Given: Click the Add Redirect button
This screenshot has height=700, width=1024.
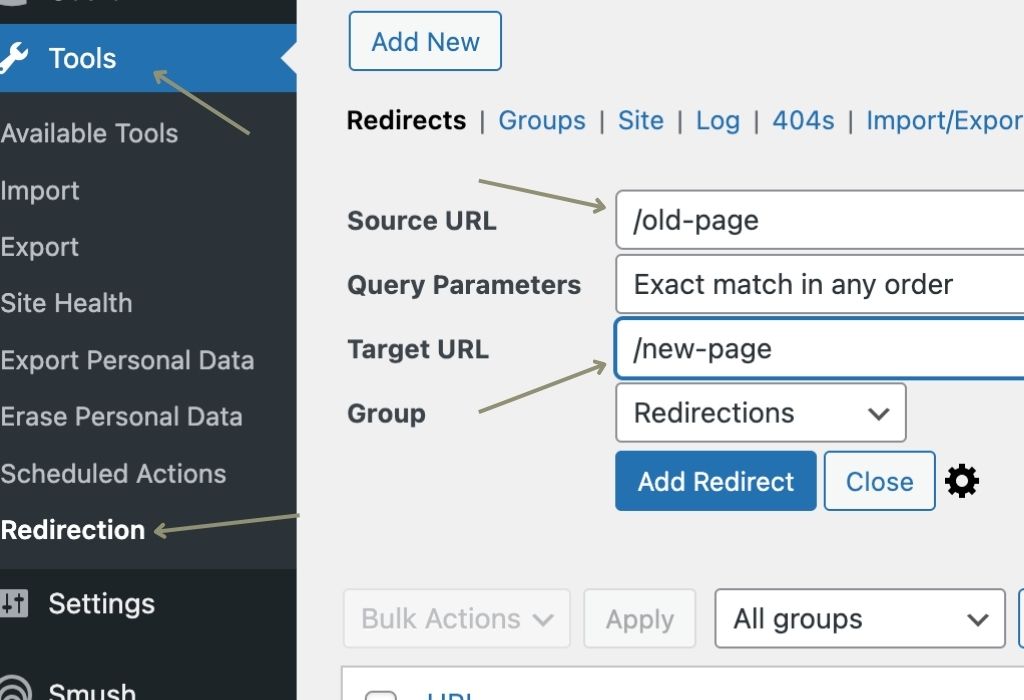Looking at the screenshot, I should tap(715, 481).
